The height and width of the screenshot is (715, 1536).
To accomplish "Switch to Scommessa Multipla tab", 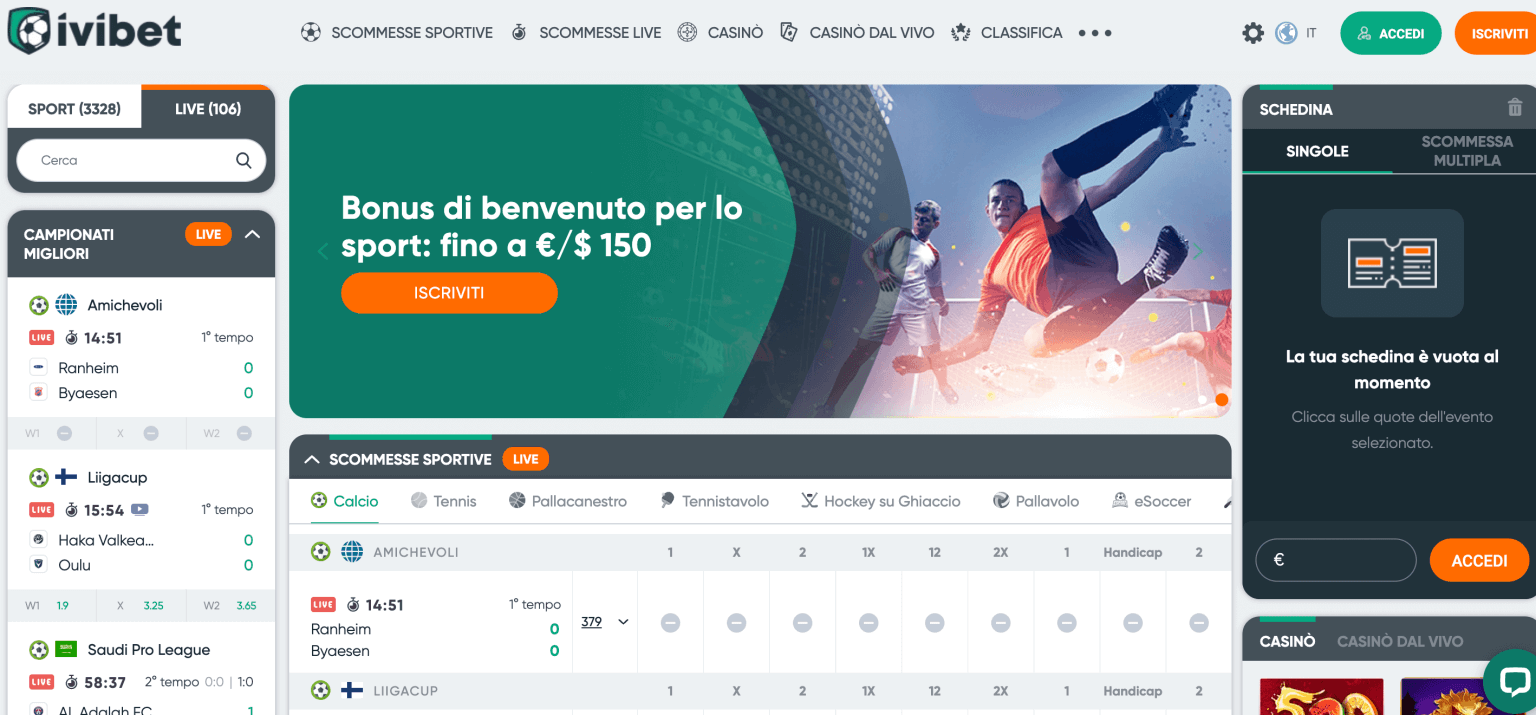I will click(x=1466, y=151).
